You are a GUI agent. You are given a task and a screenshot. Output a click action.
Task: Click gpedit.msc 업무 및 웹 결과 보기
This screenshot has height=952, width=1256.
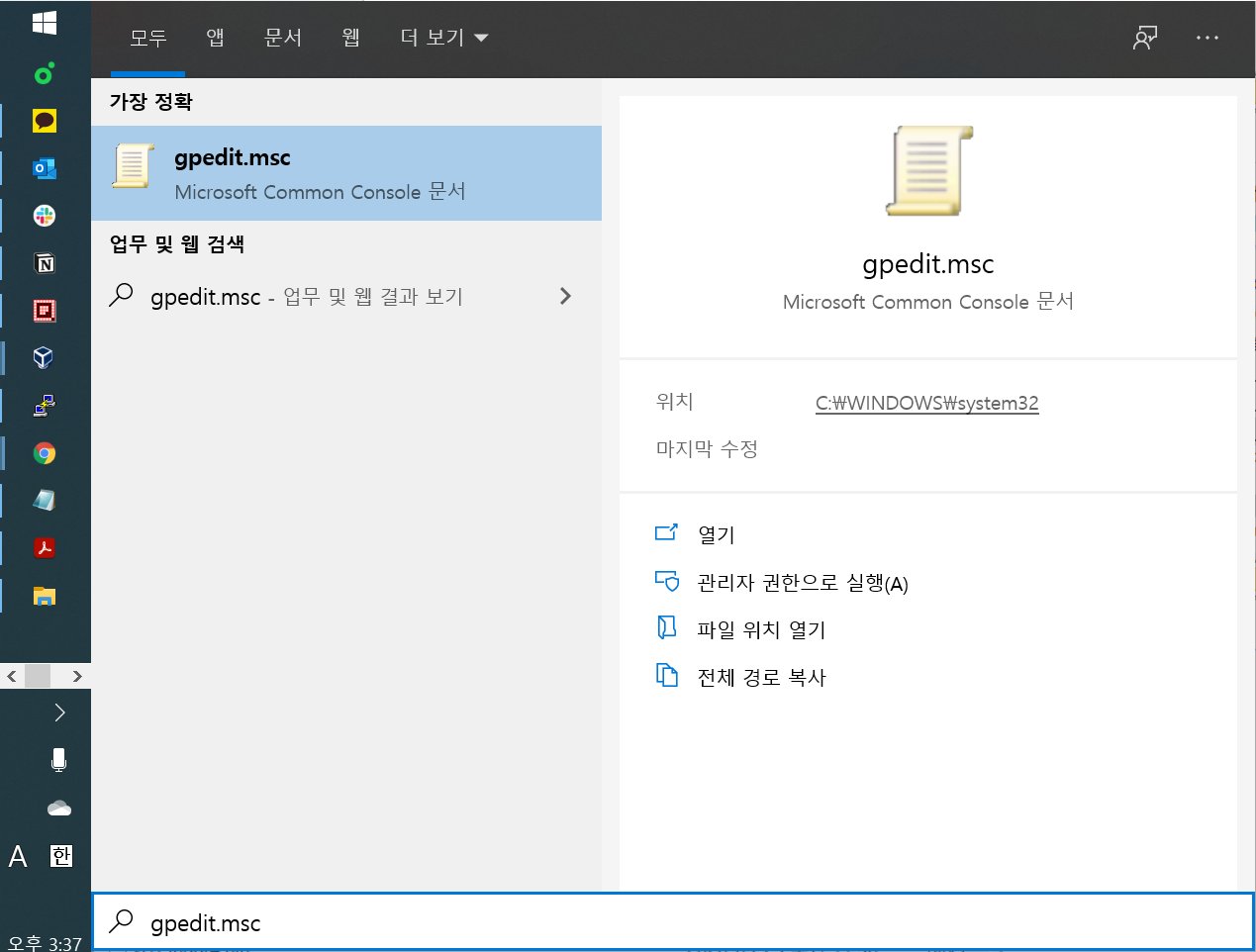346,296
